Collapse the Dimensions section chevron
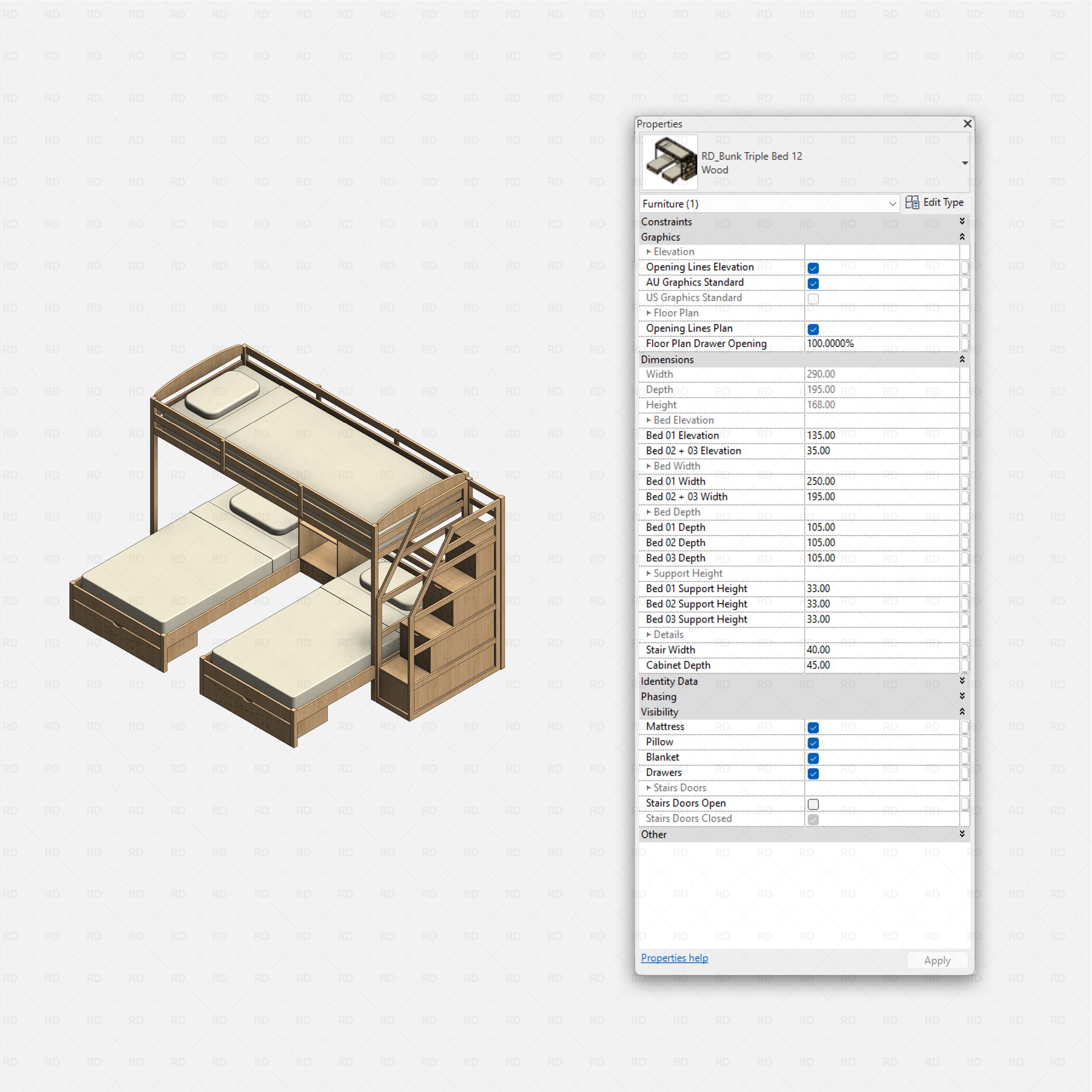 point(962,359)
